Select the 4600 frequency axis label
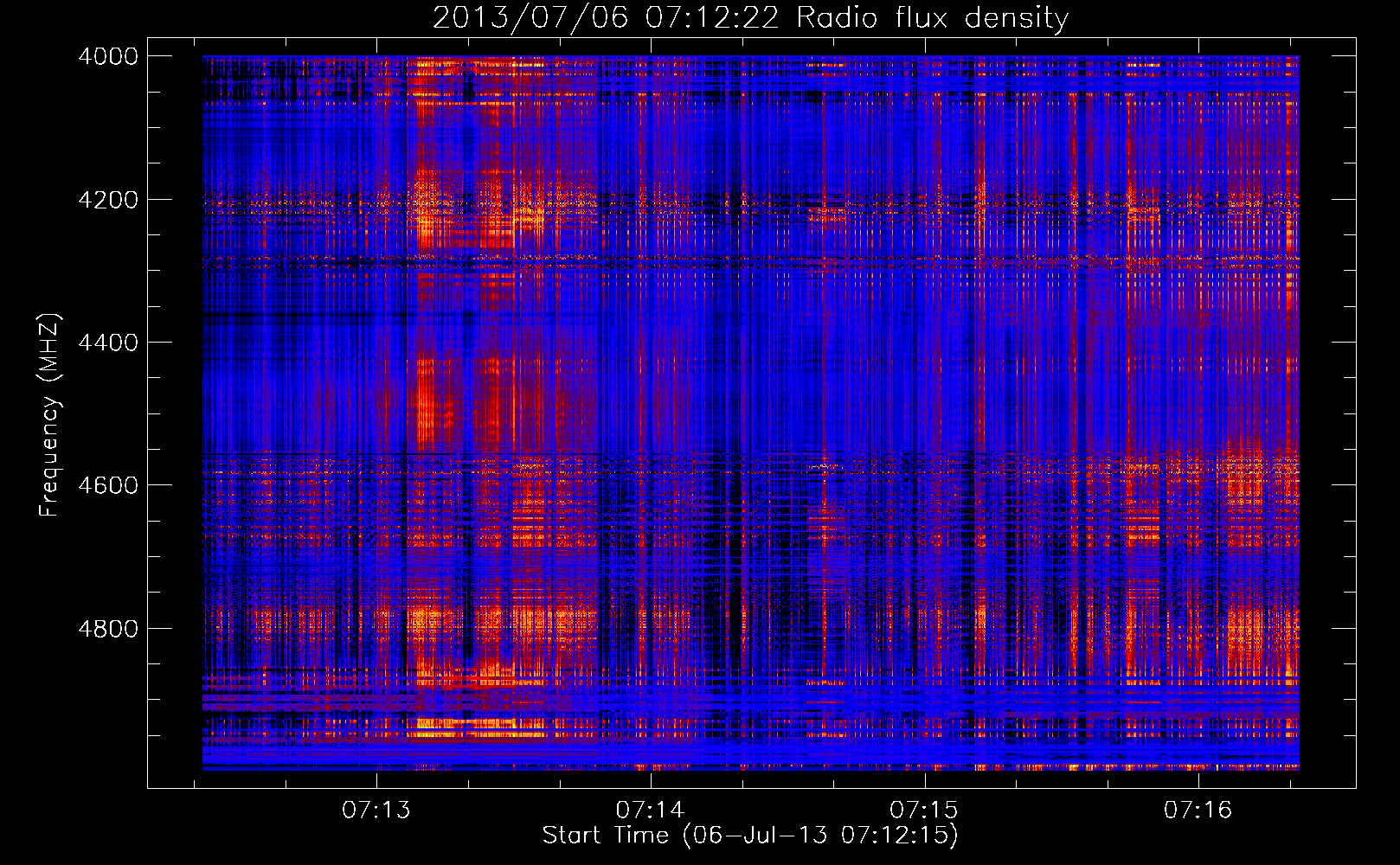 [108, 485]
